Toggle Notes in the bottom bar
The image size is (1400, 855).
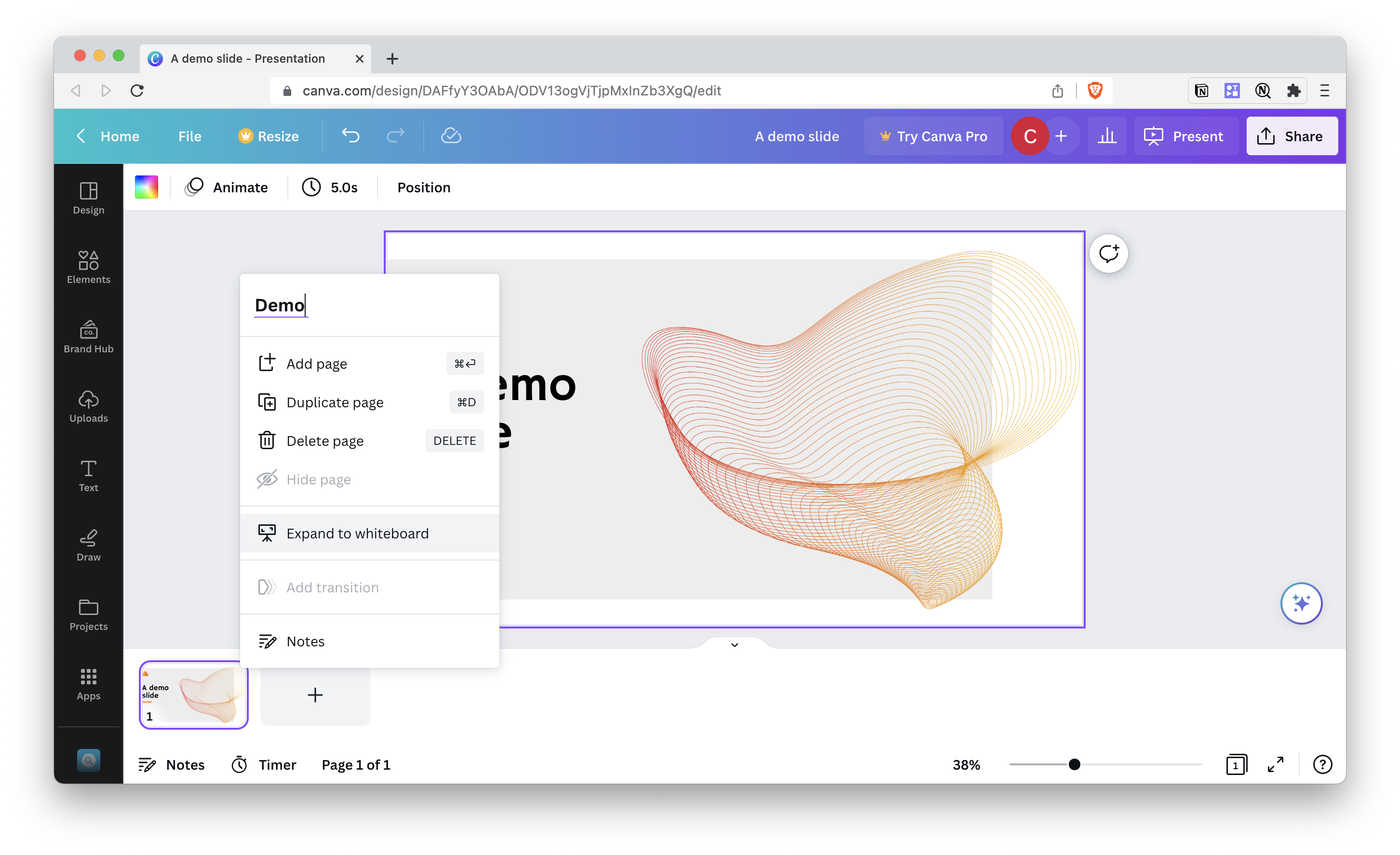171,764
